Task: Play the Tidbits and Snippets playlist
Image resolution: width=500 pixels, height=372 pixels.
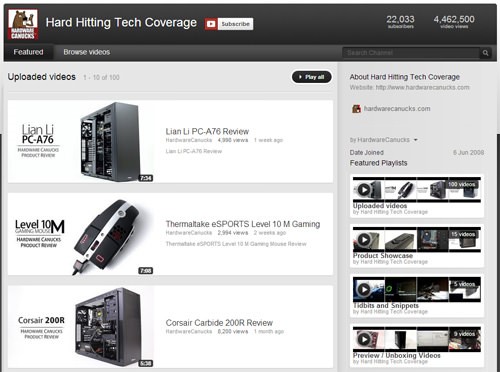Action: click(x=364, y=289)
